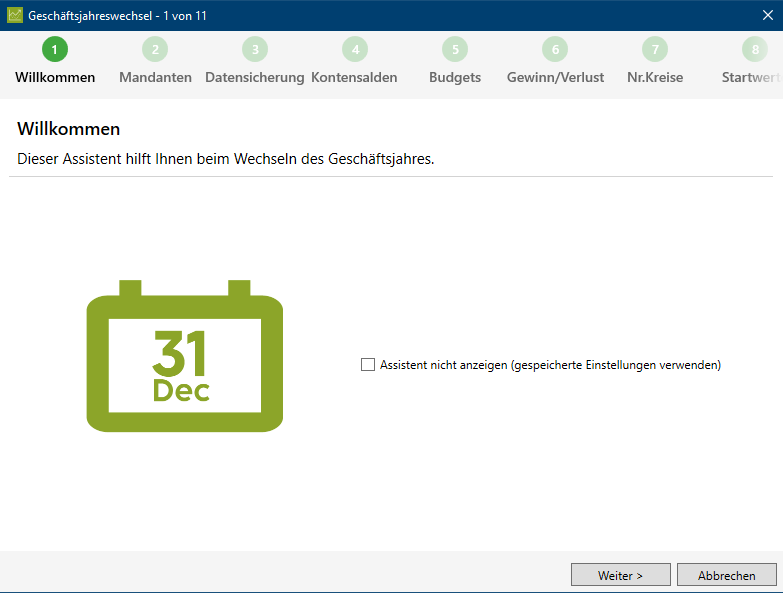Click the Geschäftsjahreswechsel title bar app icon
The height and width of the screenshot is (593, 783).
pos(15,15)
